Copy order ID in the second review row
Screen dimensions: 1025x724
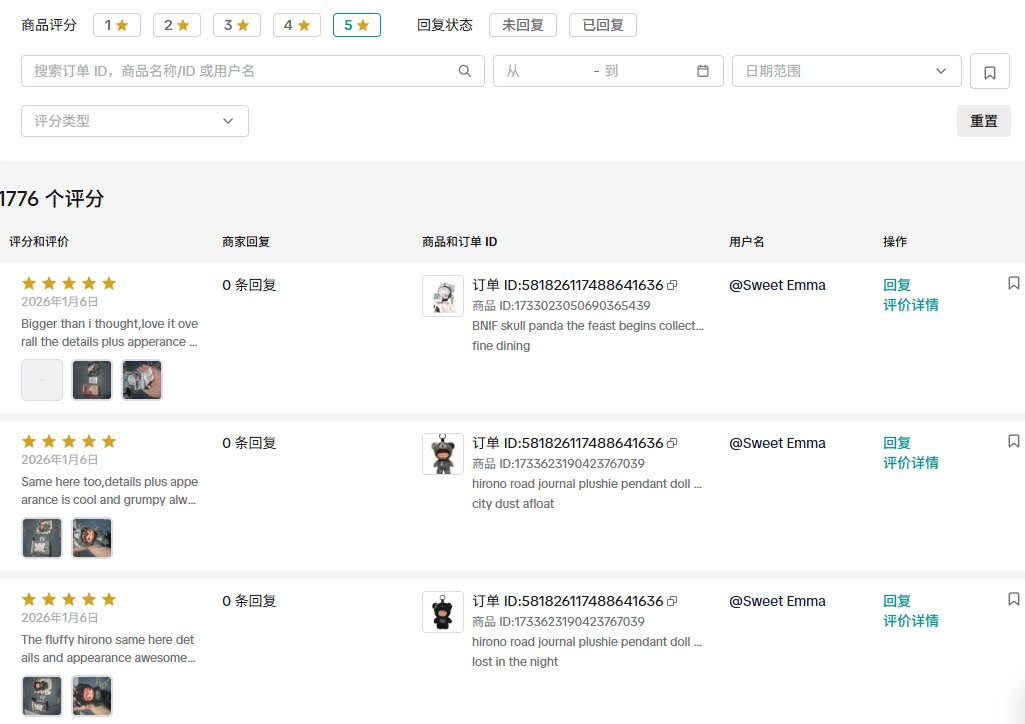[672, 443]
